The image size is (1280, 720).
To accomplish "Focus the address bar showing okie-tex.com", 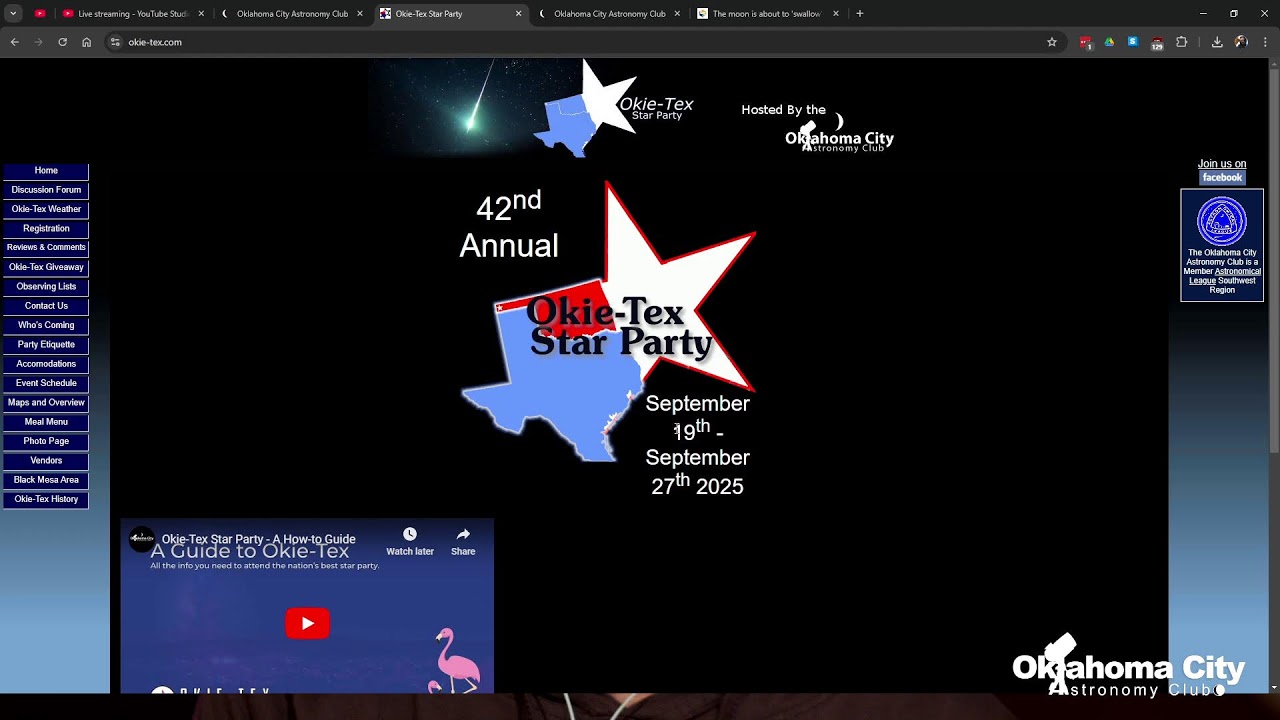I will click(x=580, y=42).
